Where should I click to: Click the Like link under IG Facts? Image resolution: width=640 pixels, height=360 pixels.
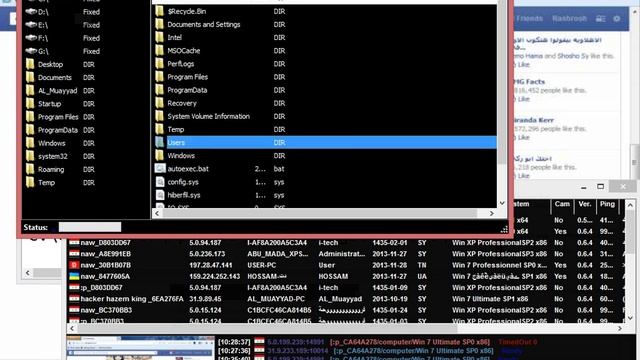tap(524, 99)
